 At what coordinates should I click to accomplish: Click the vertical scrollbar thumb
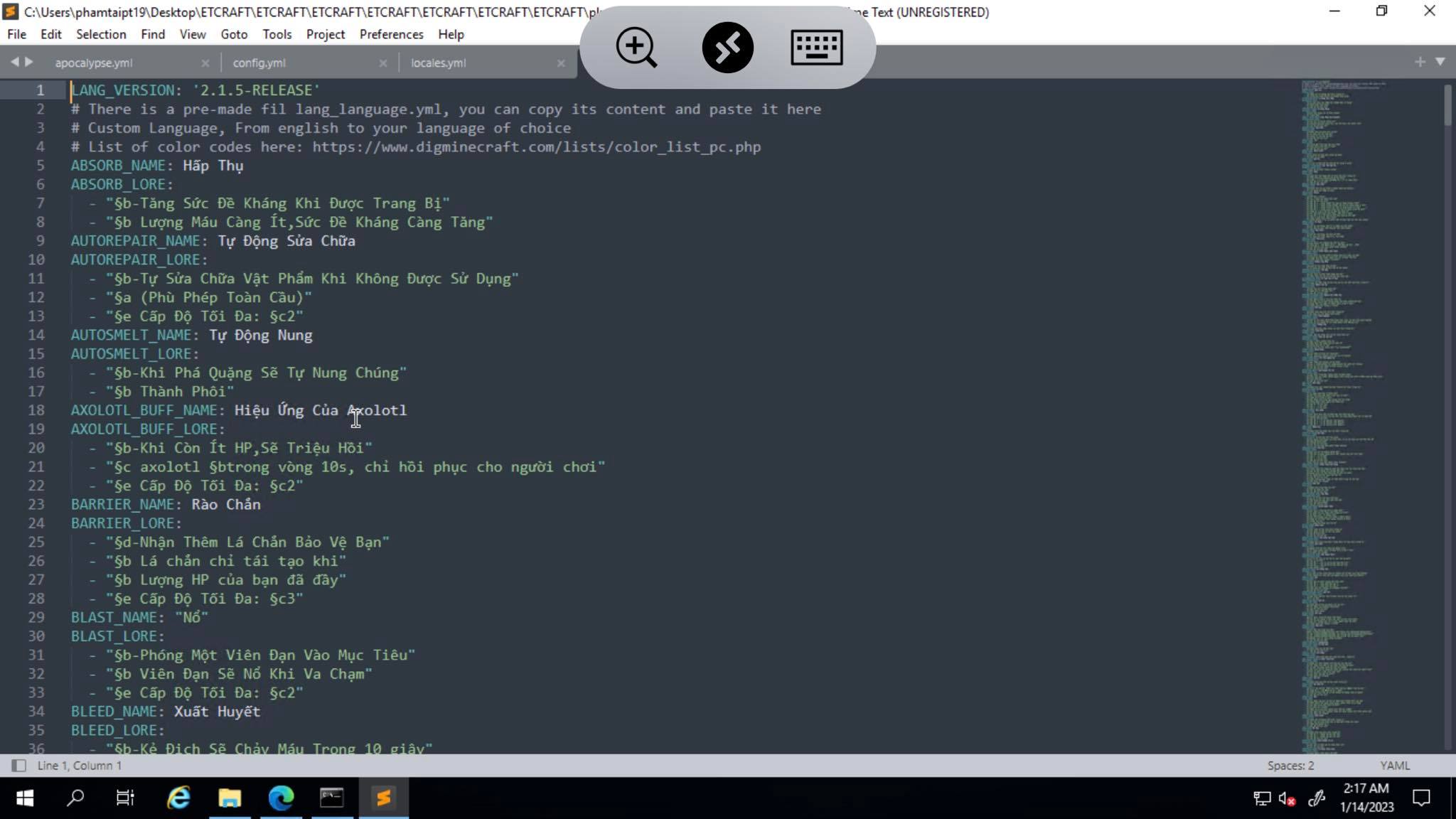coord(1447,107)
